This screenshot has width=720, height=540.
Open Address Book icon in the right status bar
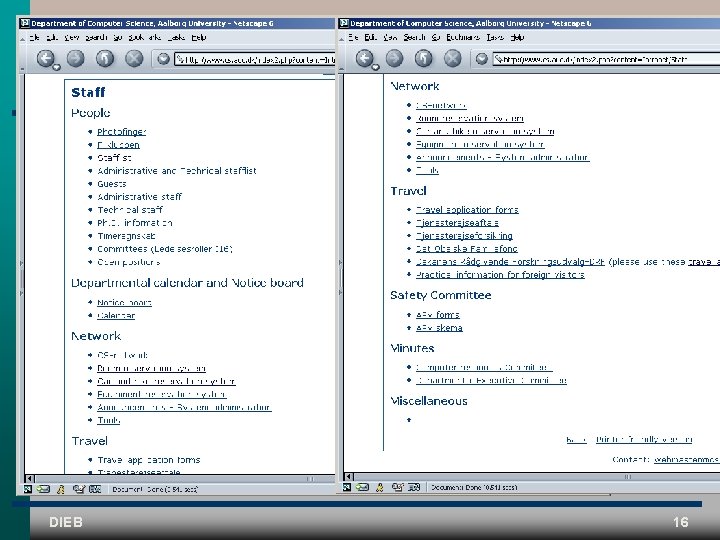point(414,487)
